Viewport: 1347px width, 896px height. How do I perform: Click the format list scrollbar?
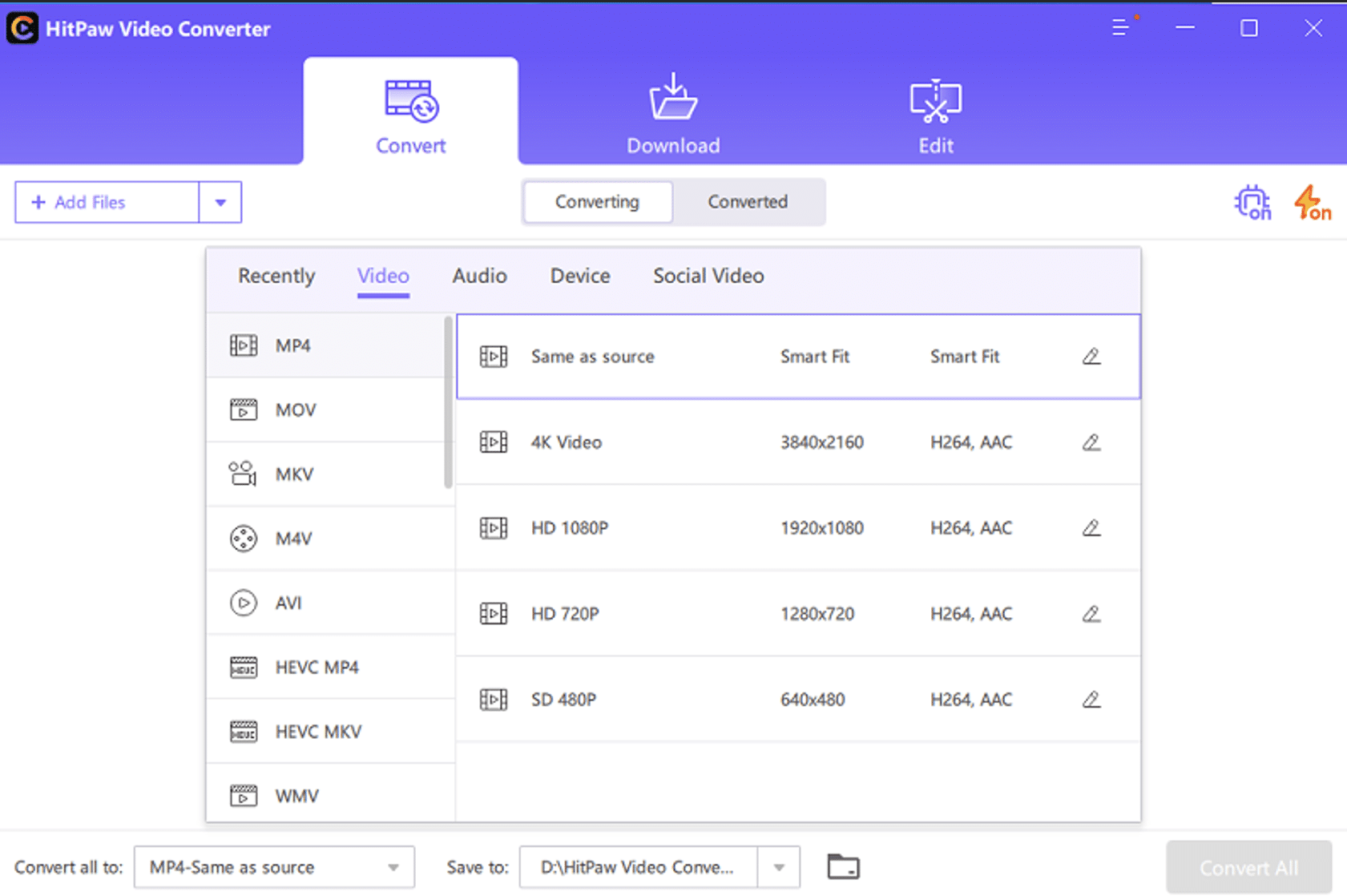448,402
